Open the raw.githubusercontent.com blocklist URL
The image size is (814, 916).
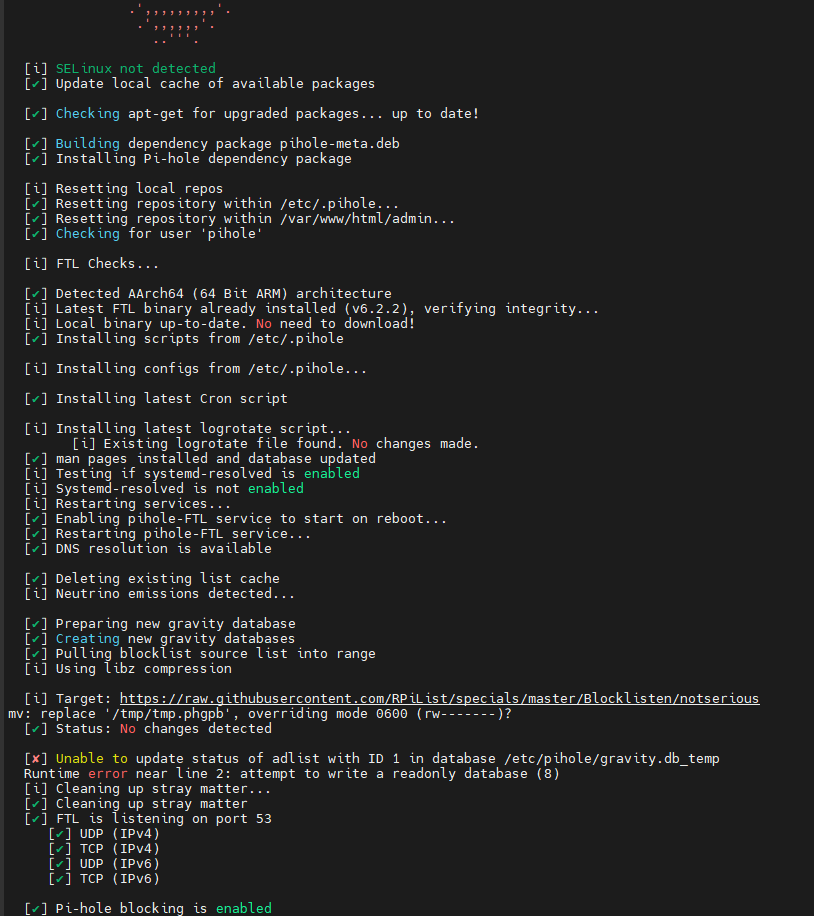point(439,699)
